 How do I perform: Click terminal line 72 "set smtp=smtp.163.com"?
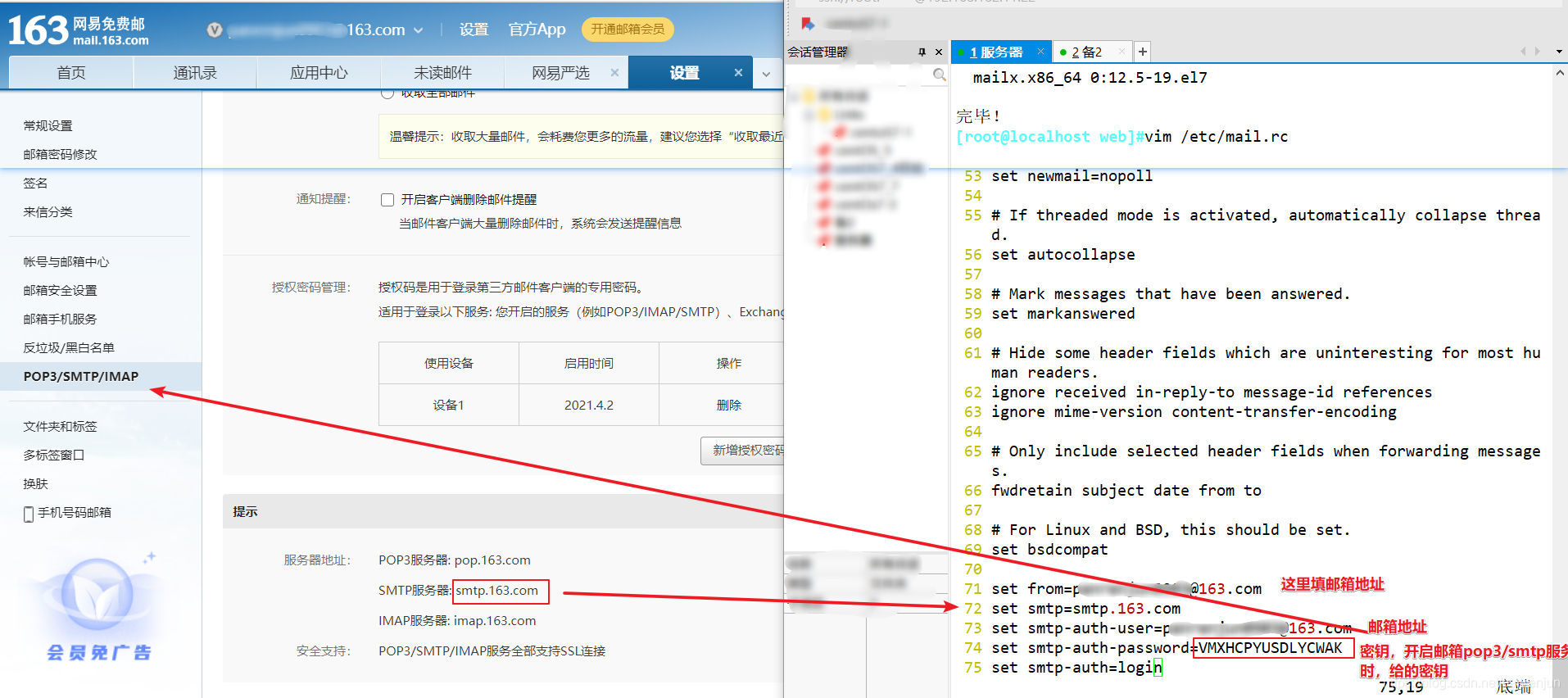click(1085, 609)
